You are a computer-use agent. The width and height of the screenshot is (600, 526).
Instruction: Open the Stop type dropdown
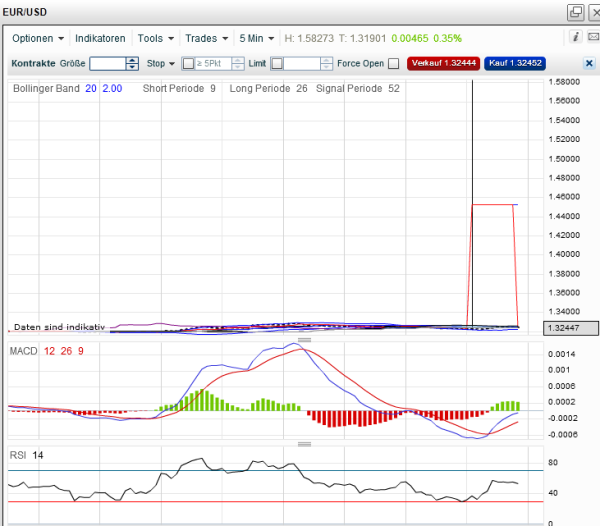(161, 64)
